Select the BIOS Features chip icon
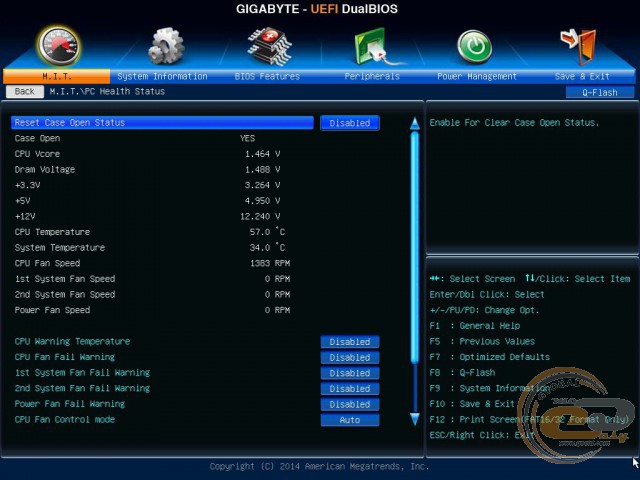 (269, 46)
